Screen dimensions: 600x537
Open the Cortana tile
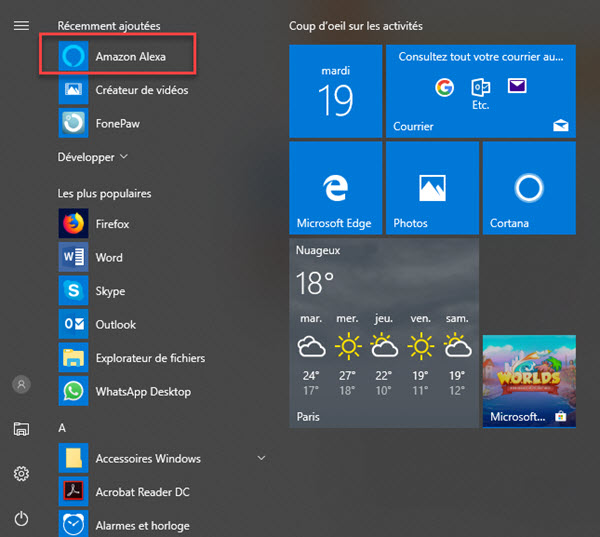tap(529, 188)
